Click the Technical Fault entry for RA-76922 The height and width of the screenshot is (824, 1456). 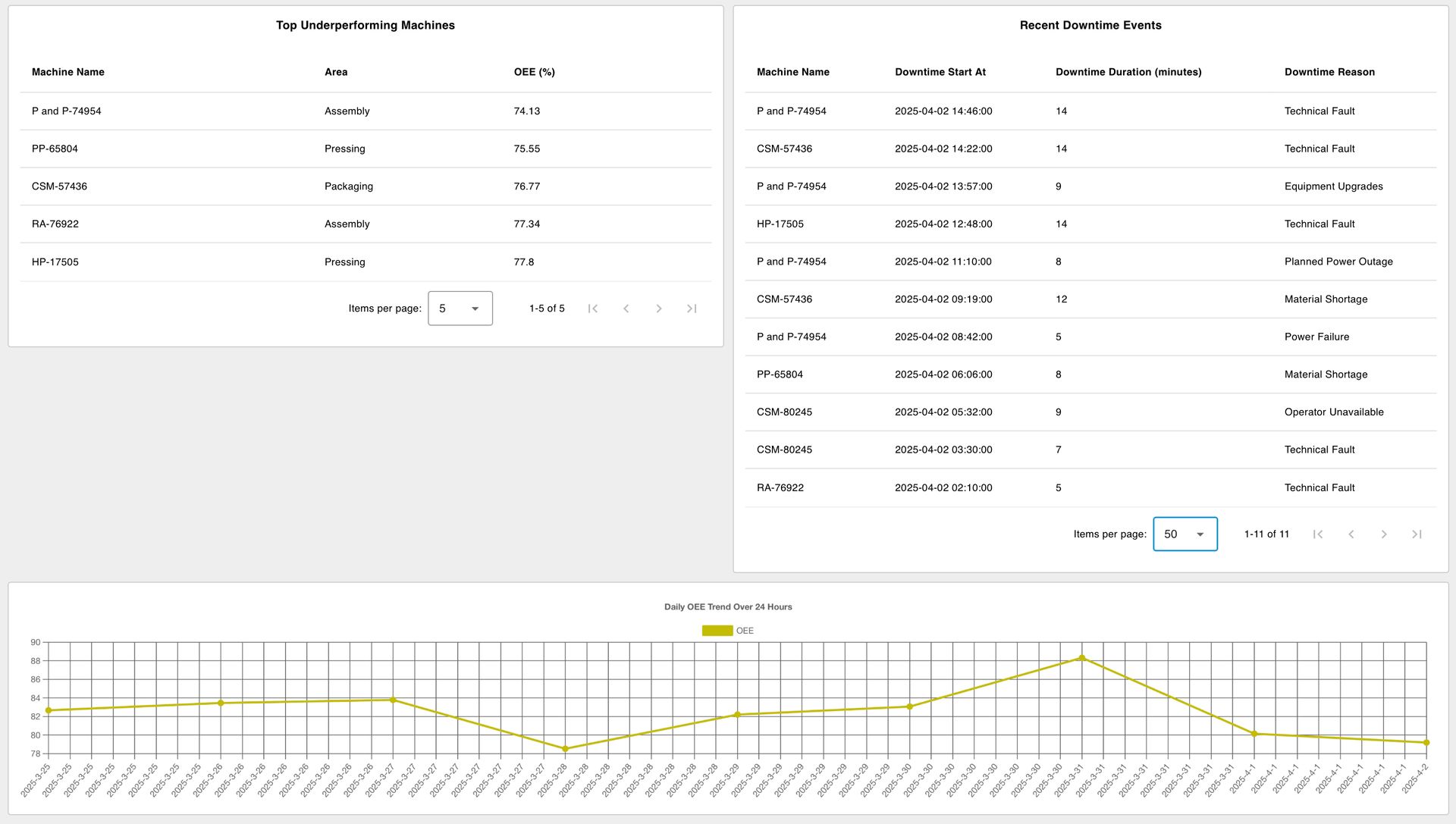[1319, 487]
